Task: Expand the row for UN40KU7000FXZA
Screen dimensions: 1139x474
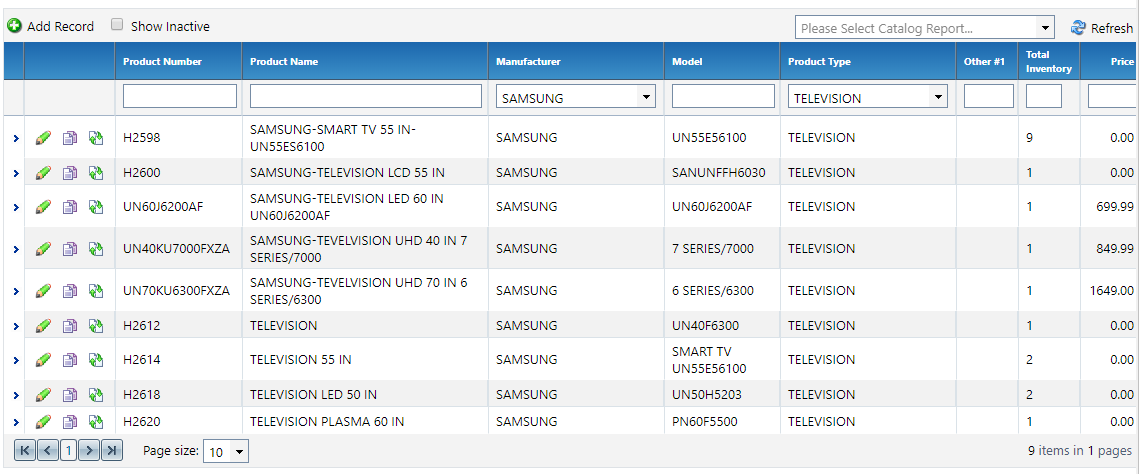Action: pyautogui.click(x=16, y=250)
